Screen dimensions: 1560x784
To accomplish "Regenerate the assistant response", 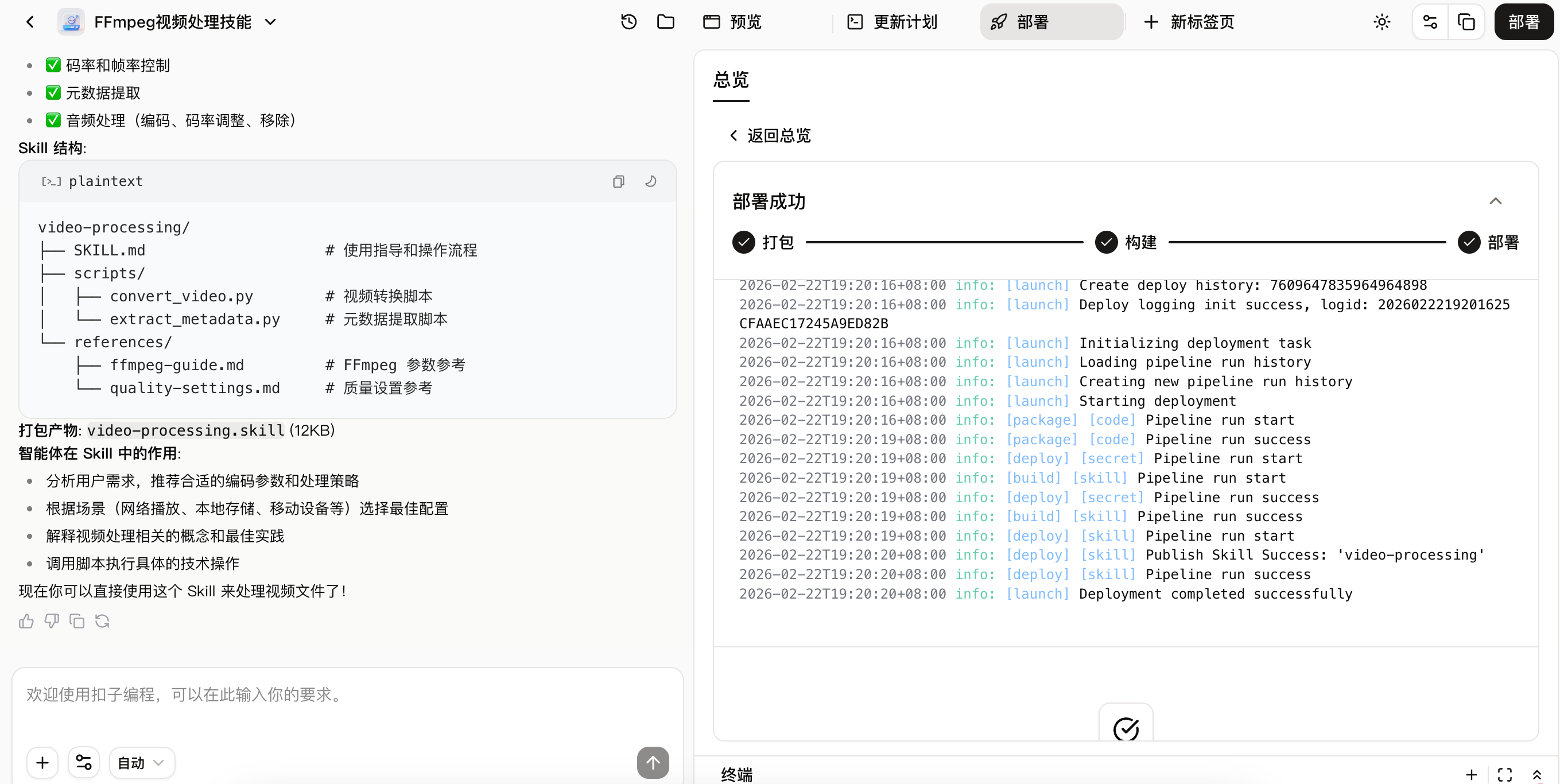I will click(x=102, y=620).
